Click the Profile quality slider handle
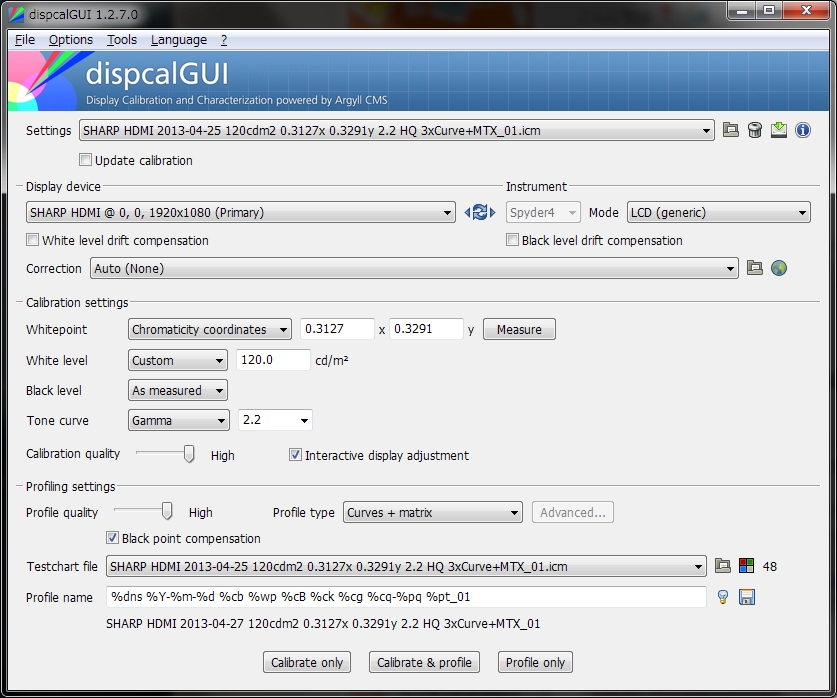 [x=167, y=511]
